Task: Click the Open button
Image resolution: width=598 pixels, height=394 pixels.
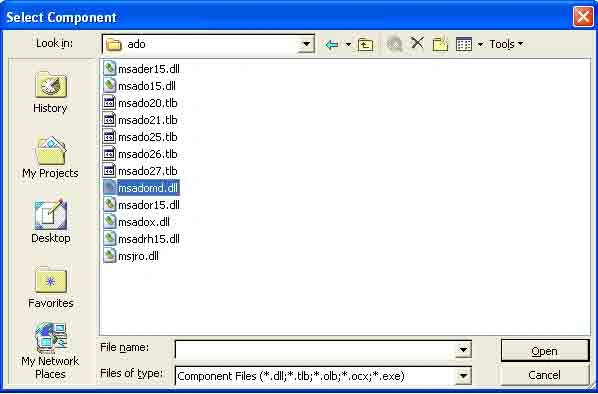Action: coord(545,351)
